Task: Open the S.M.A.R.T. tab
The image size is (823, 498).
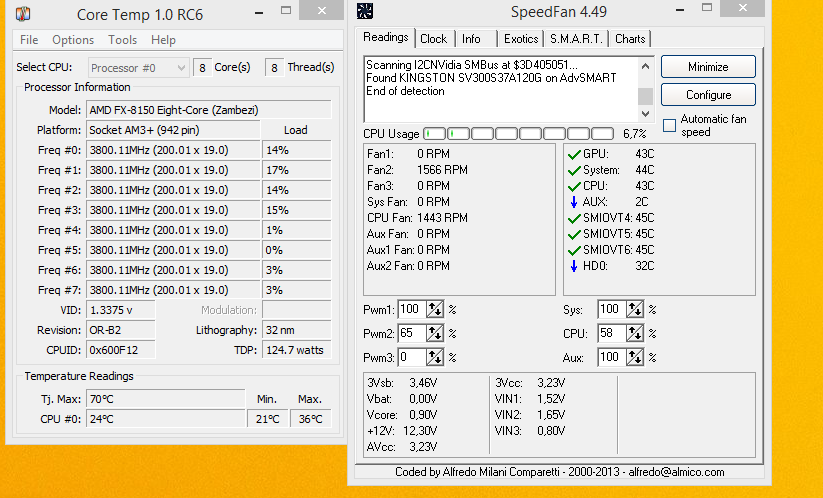Action: 576,39
